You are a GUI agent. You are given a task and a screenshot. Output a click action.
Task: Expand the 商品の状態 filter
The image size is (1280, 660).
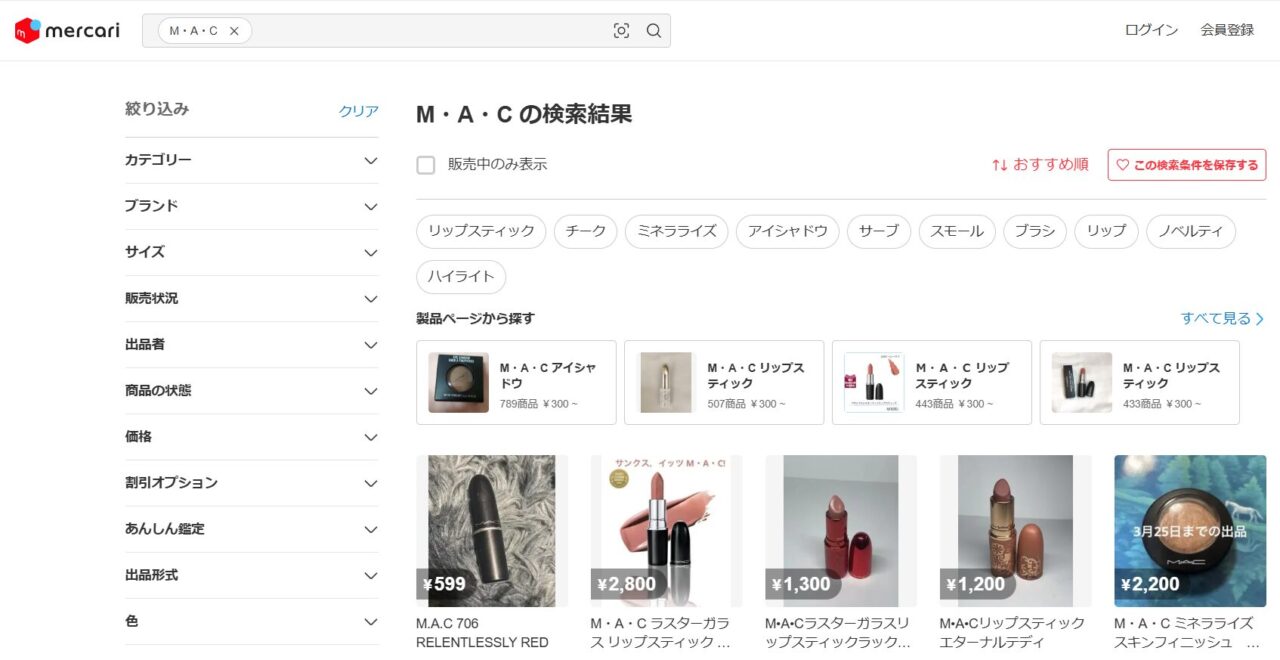pos(252,390)
